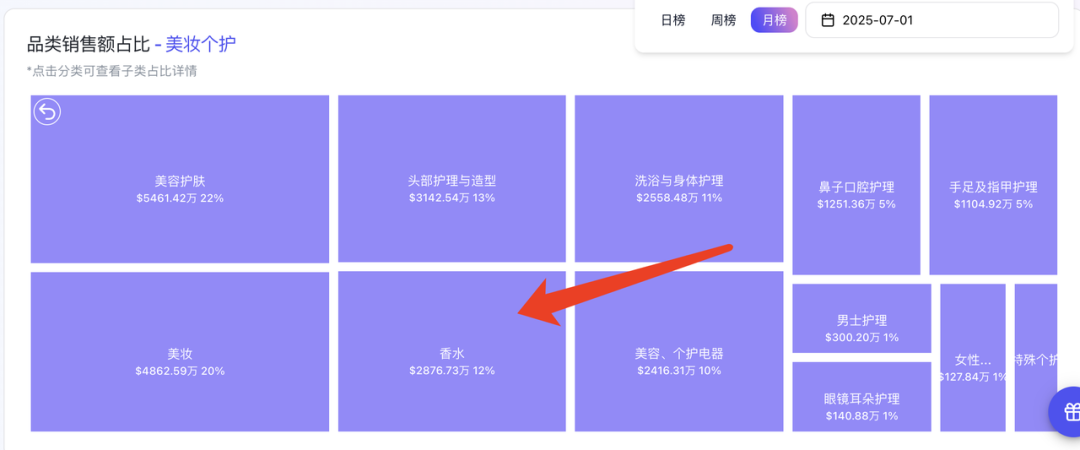Click the value $3142.54万 13%
Viewport: 1080px width, 450px height.
click(452, 198)
